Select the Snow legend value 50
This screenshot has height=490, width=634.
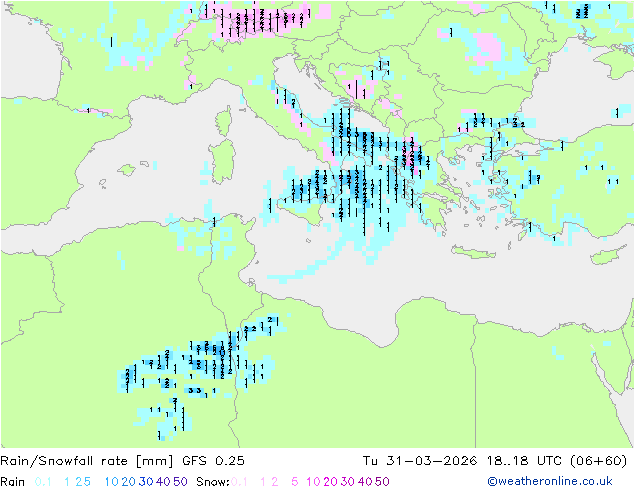point(382,482)
